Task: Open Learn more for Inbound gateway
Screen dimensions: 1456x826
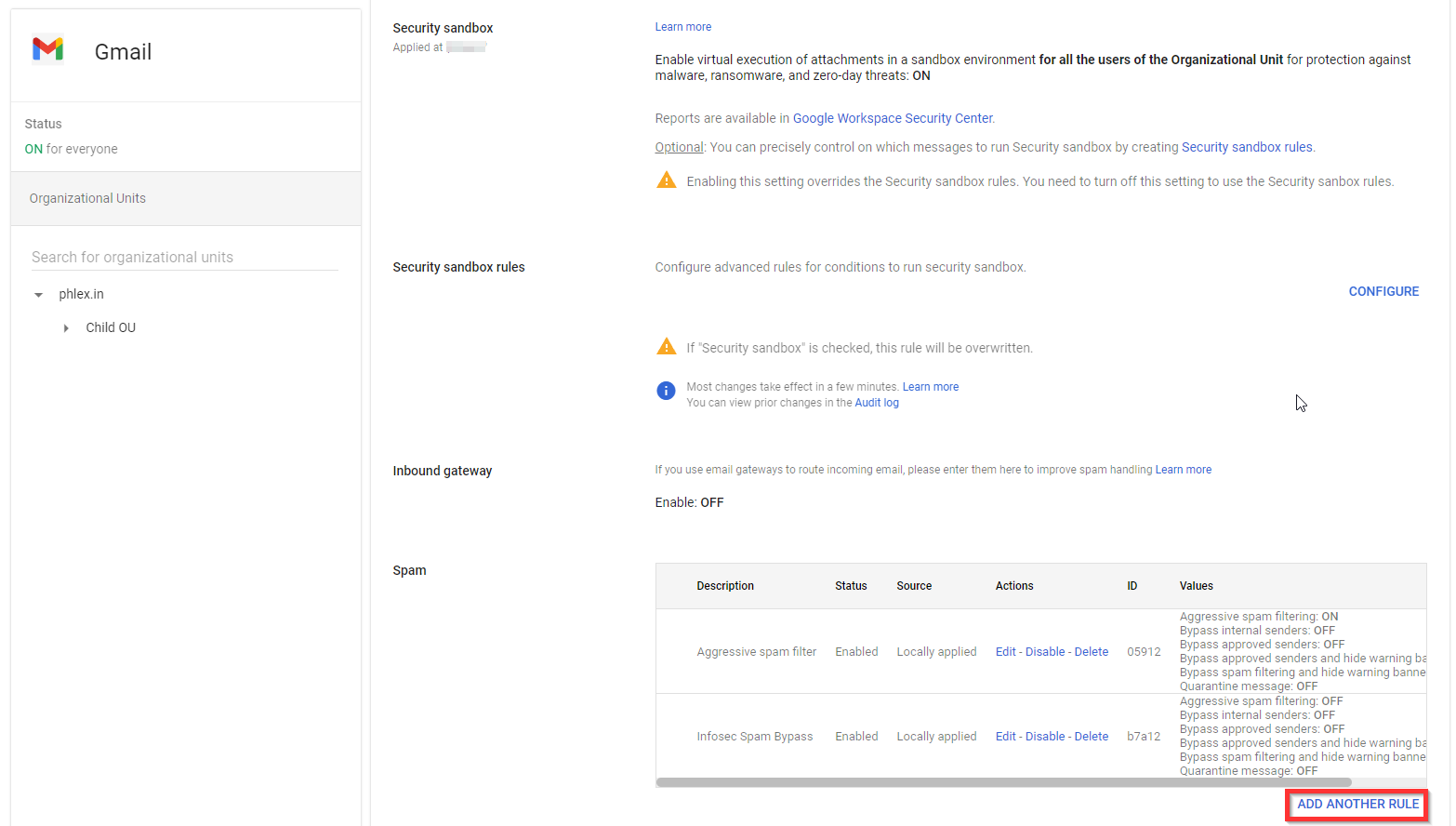Action: click(x=1183, y=469)
